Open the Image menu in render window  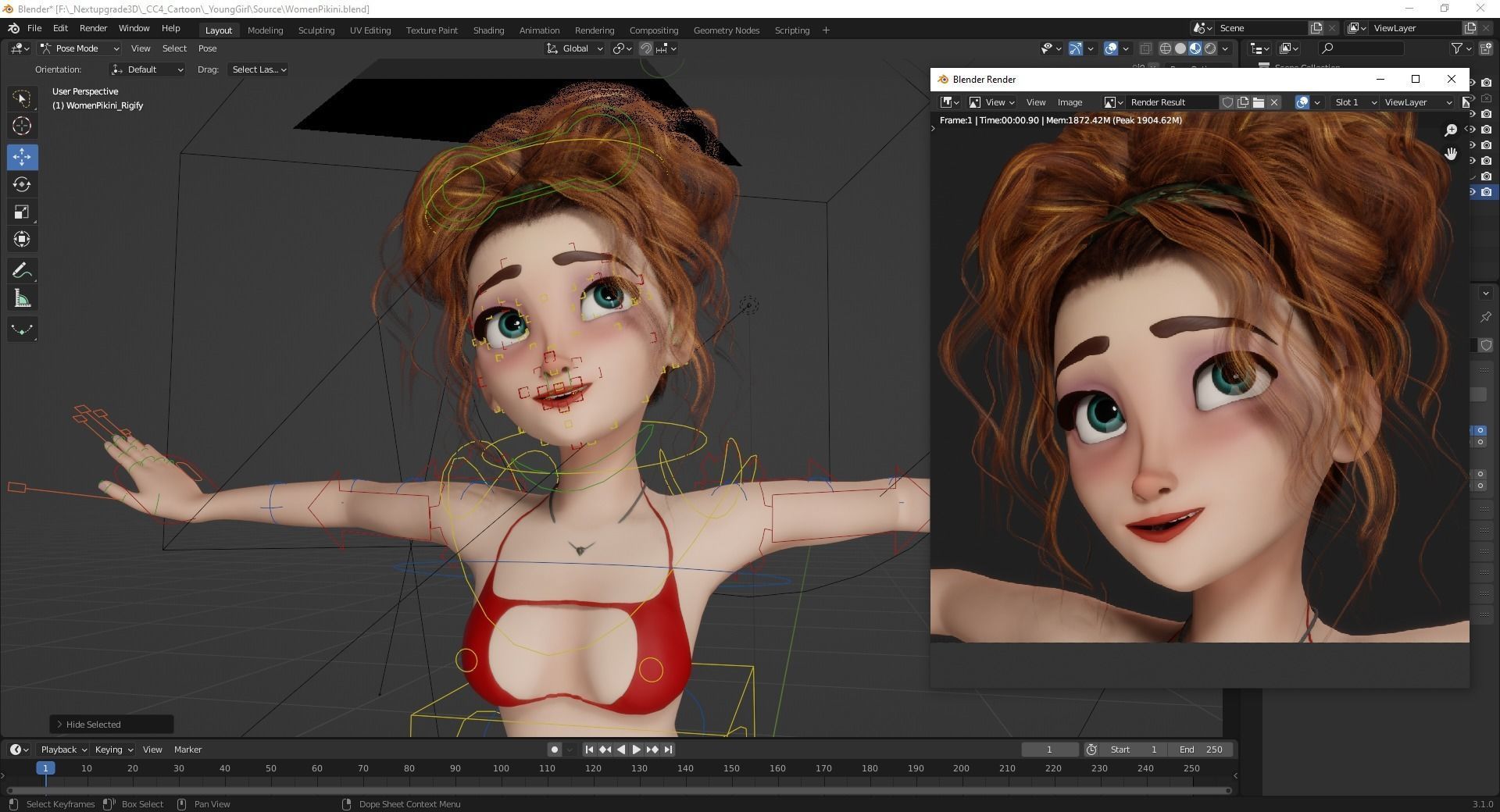click(1070, 102)
